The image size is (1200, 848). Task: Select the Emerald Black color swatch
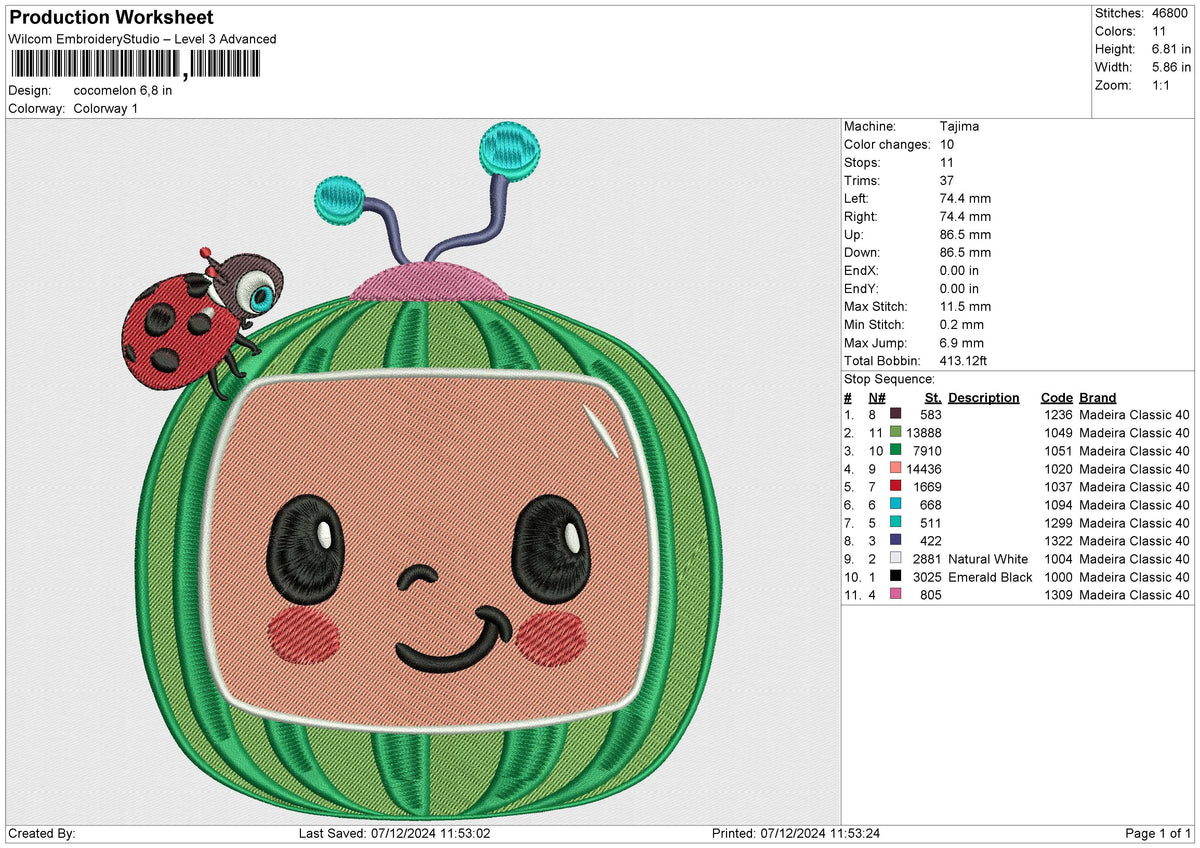[x=896, y=575]
